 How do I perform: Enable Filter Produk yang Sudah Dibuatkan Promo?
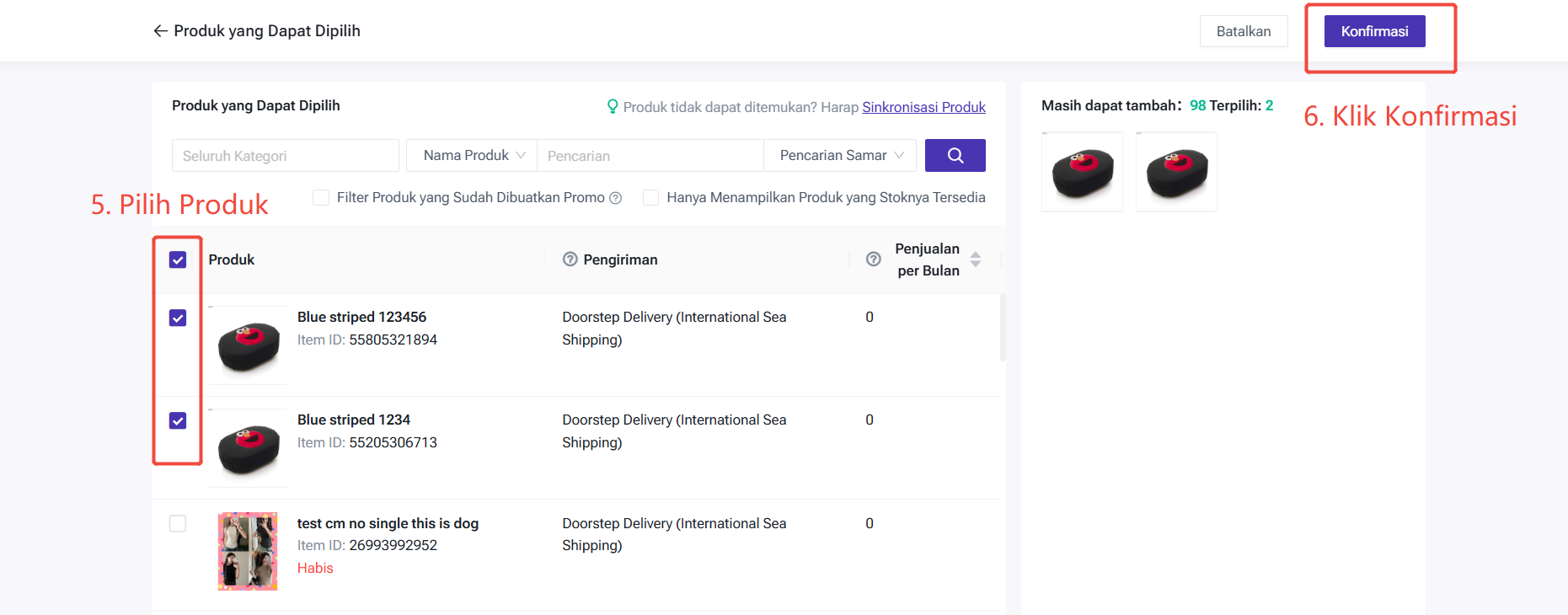321,198
